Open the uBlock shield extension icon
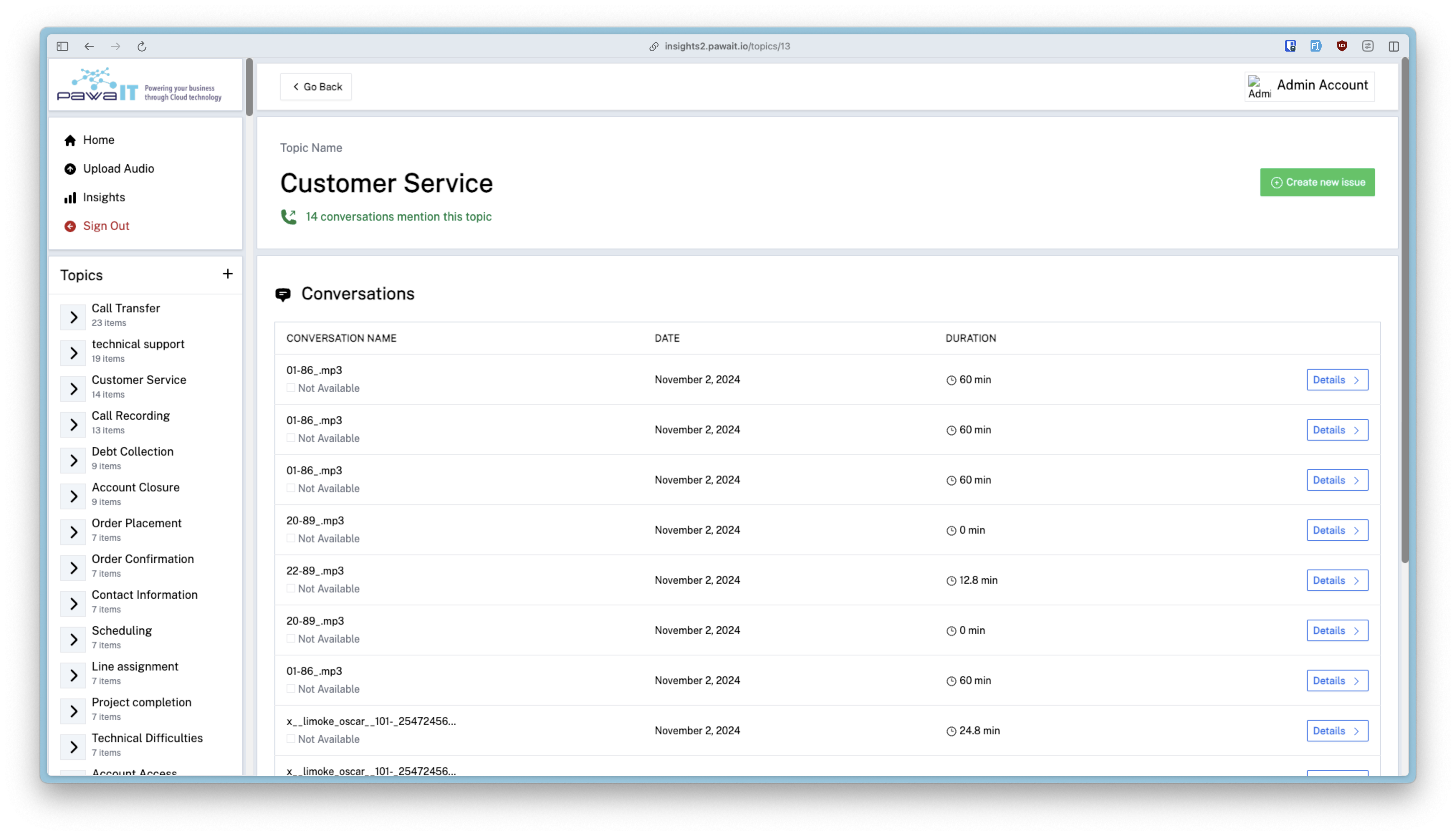This screenshot has height=836, width=1456. tap(1342, 46)
